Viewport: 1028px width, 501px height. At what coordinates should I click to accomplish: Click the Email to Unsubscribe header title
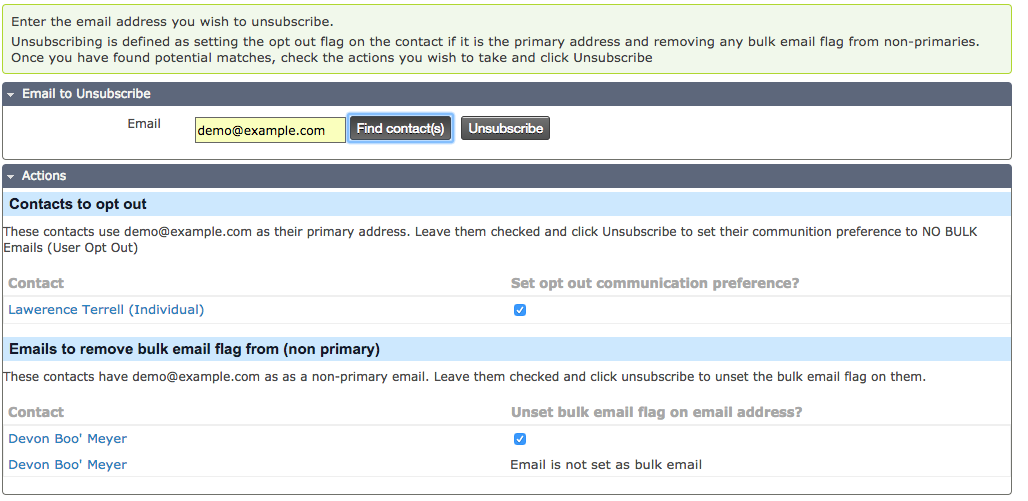87,94
